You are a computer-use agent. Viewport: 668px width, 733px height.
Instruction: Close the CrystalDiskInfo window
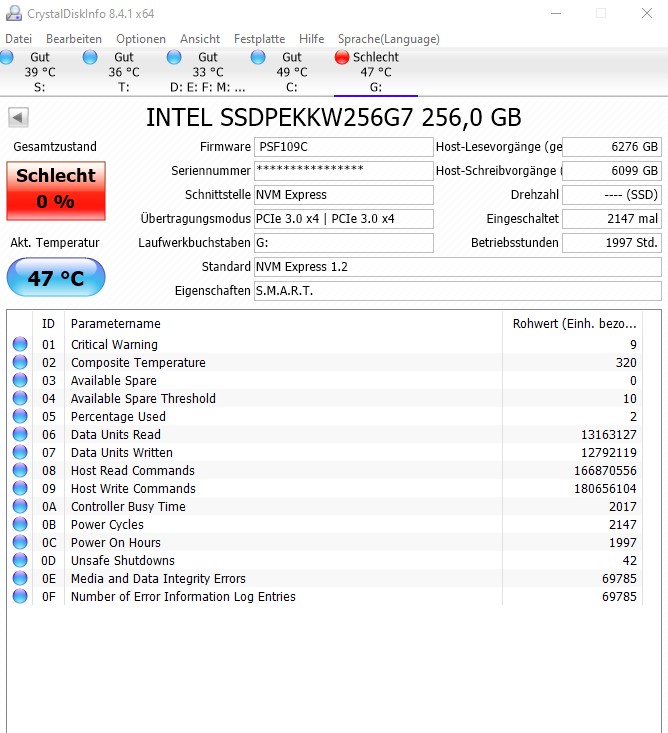point(647,13)
